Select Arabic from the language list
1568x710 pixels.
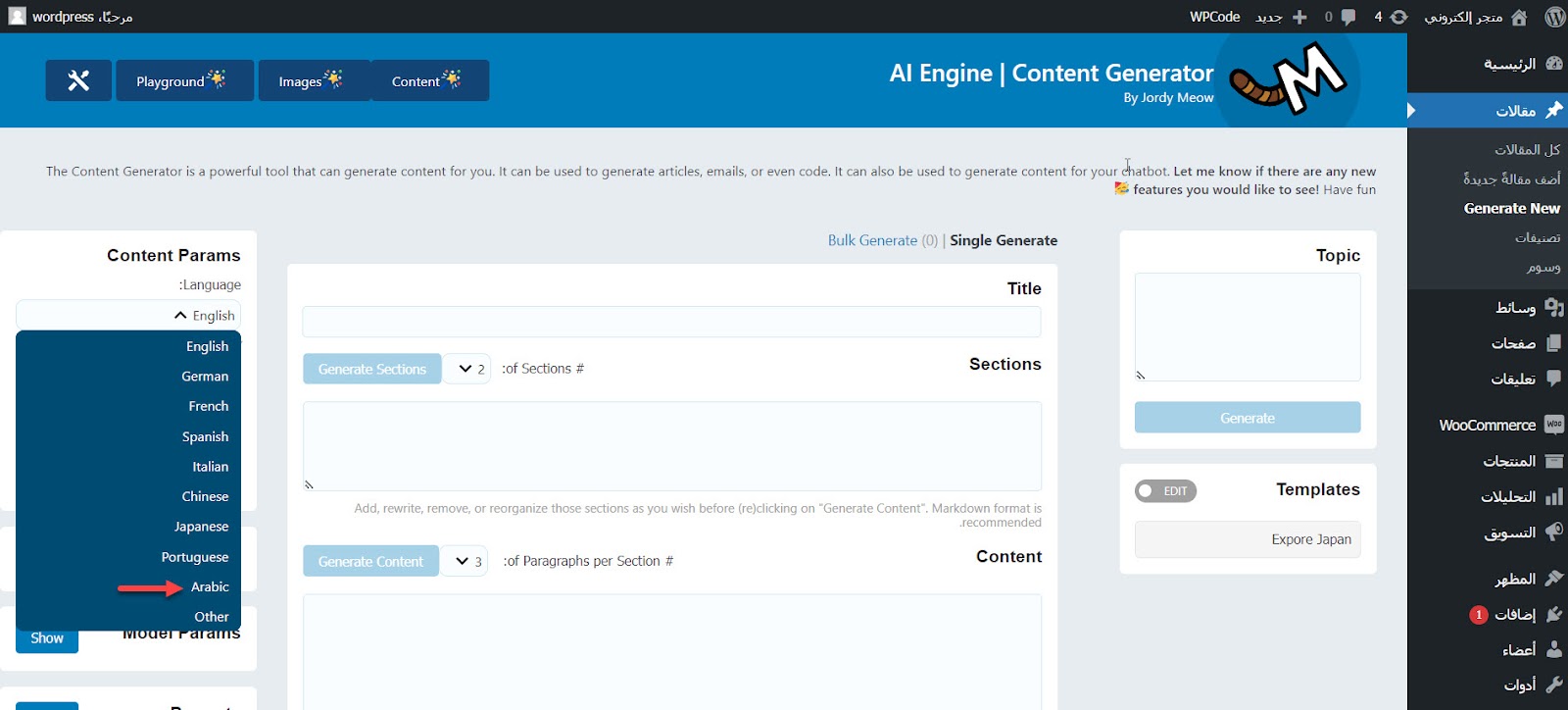tap(210, 586)
